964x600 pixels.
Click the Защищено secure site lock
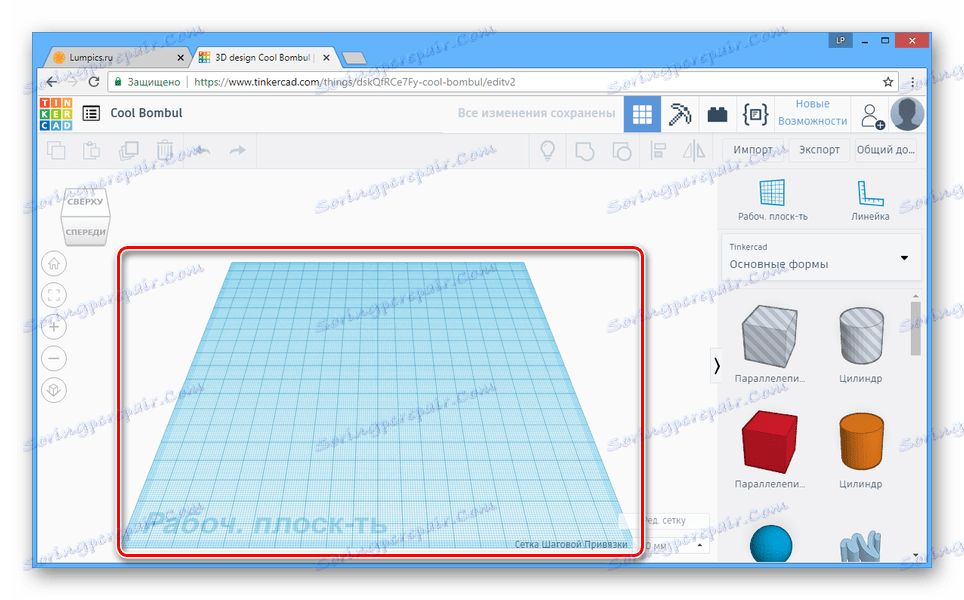point(148,82)
